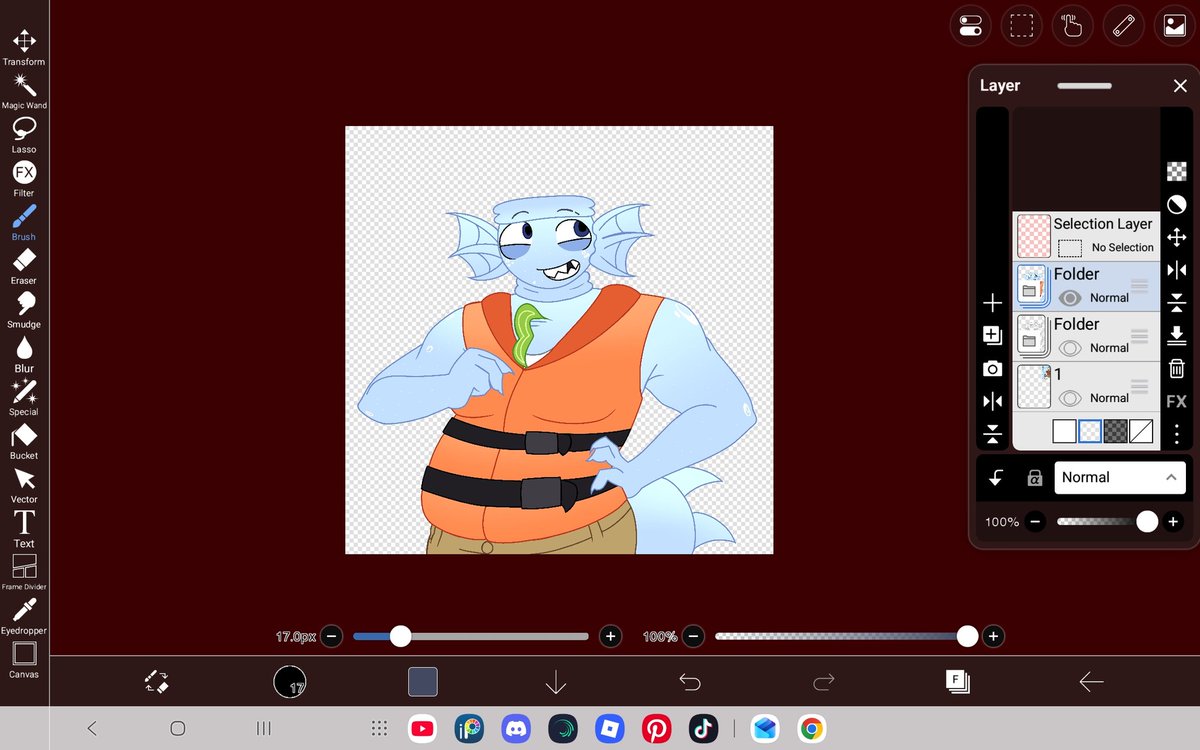The height and width of the screenshot is (750, 1200).
Task: Decrease brush opacity with minus button
Action: tap(693, 636)
